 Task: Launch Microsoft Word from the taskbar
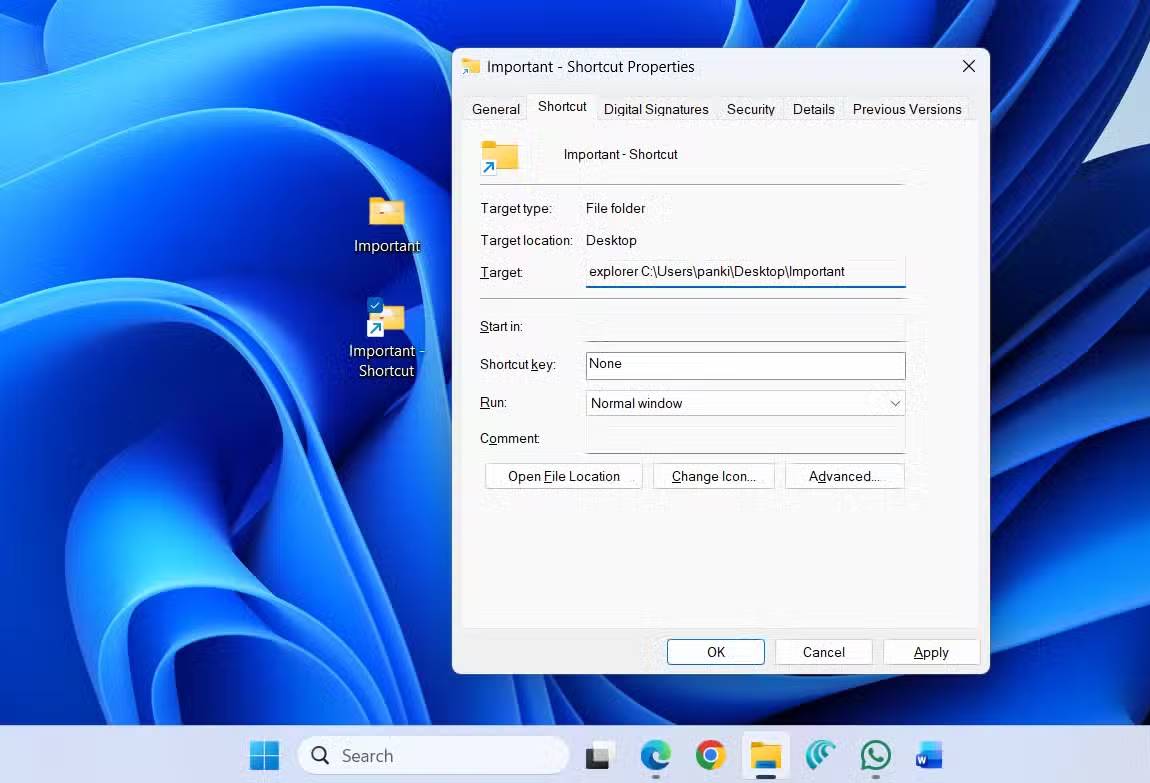(929, 755)
